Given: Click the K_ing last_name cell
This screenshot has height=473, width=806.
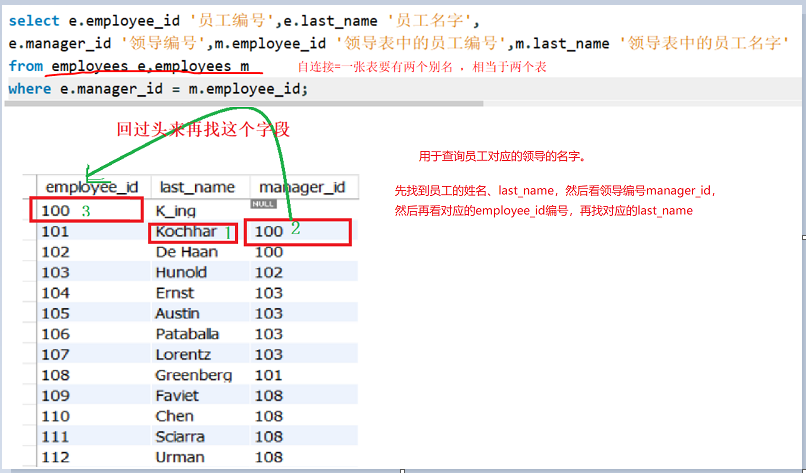Looking at the screenshot, I should [200, 210].
